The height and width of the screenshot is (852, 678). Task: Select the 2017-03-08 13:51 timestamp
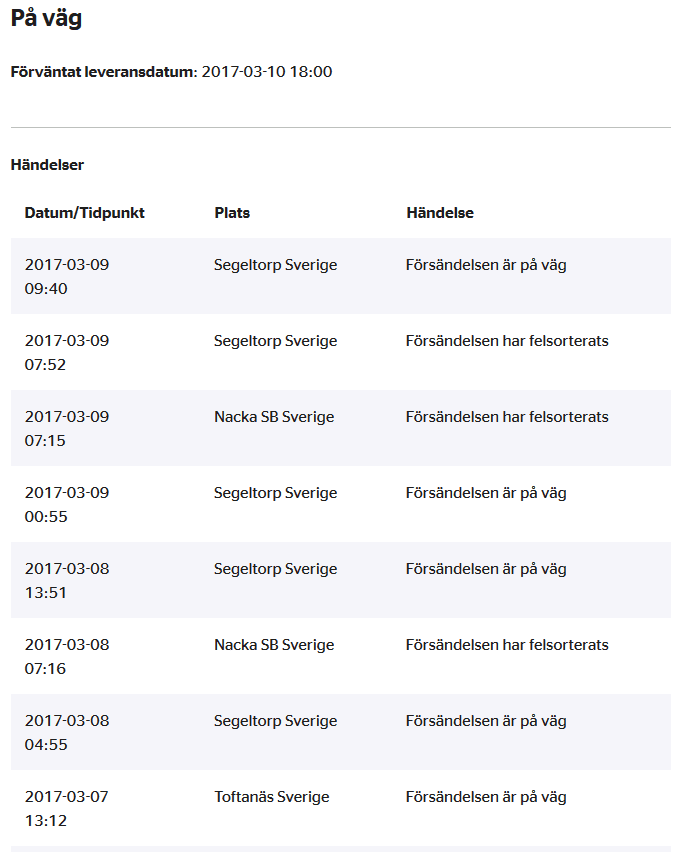(x=67, y=580)
